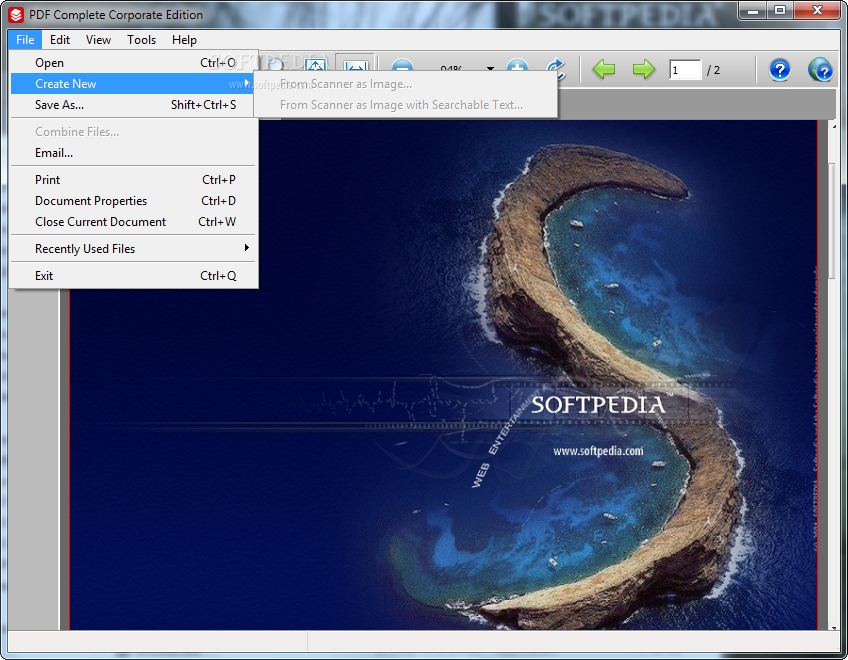Click the zoom in plus icon
This screenshot has height=660, width=848.
point(517,66)
